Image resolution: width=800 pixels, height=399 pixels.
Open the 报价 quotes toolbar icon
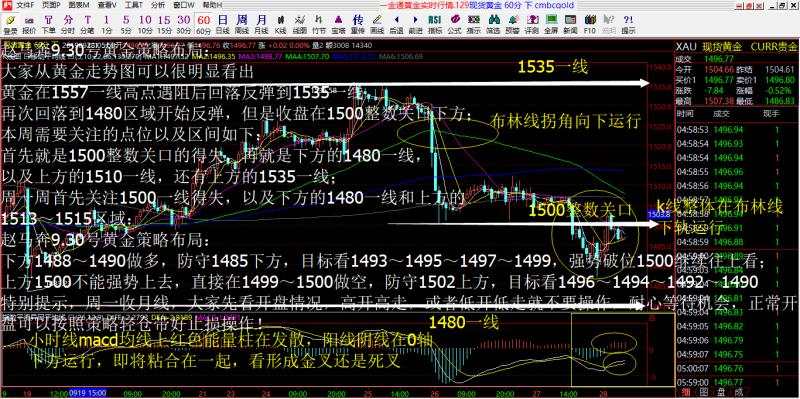29,24
